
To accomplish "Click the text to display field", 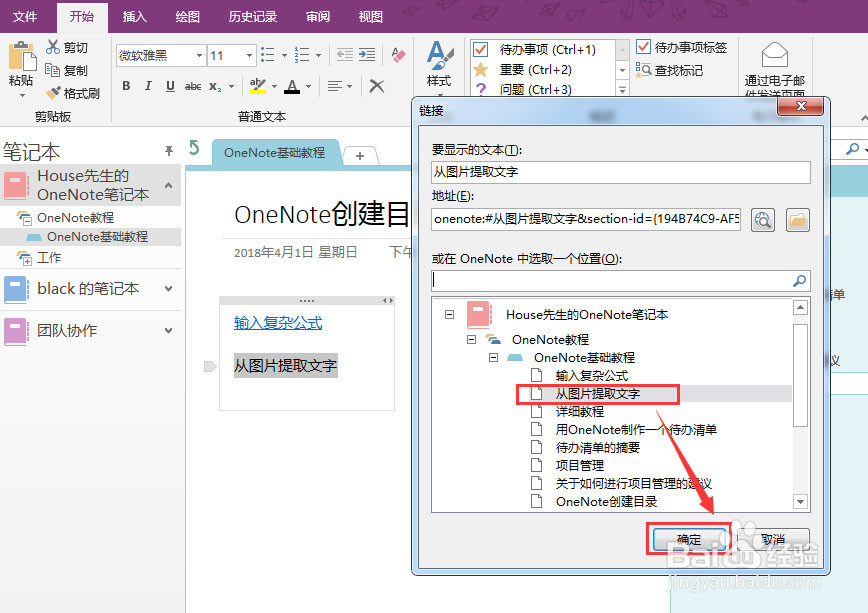I will (x=621, y=172).
